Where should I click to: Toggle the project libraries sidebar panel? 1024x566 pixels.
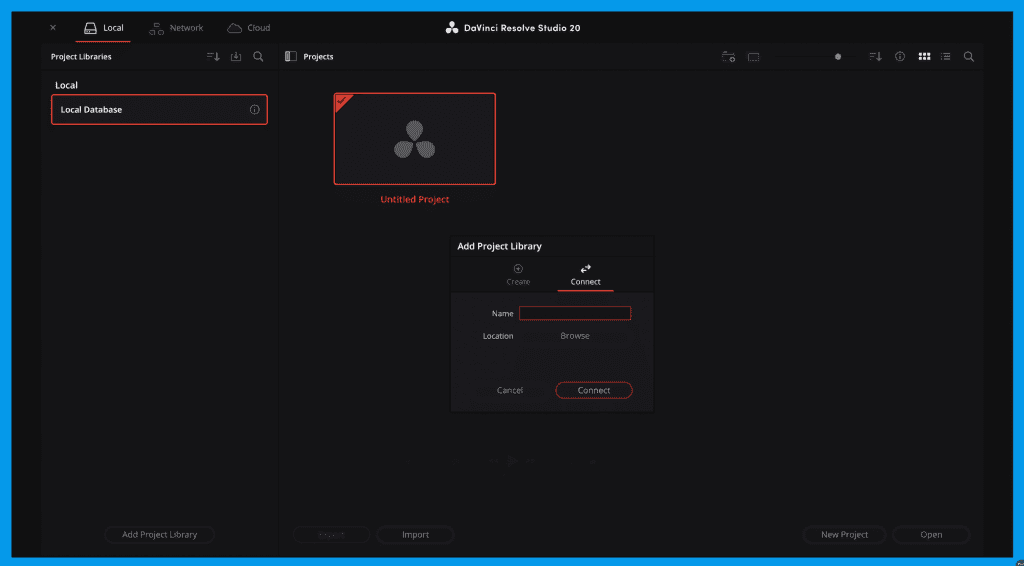click(291, 57)
